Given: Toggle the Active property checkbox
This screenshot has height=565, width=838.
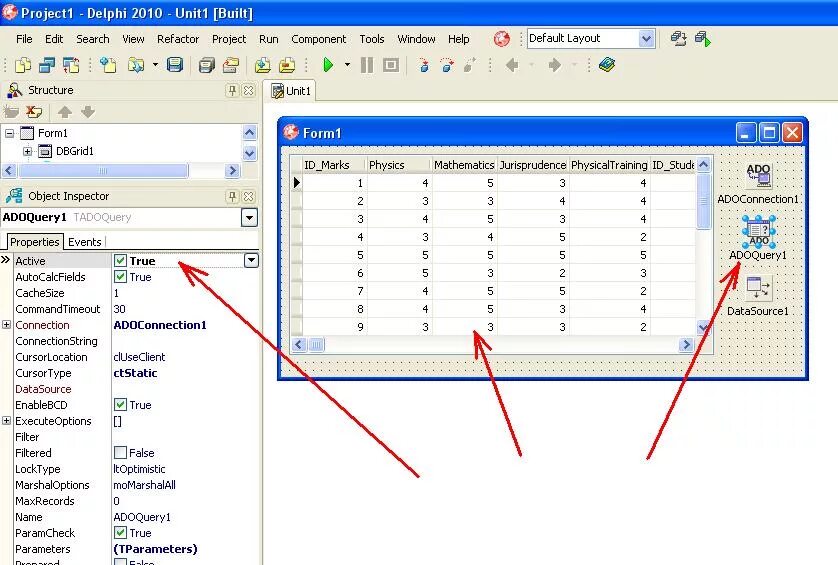Looking at the screenshot, I should pyautogui.click(x=120, y=261).
